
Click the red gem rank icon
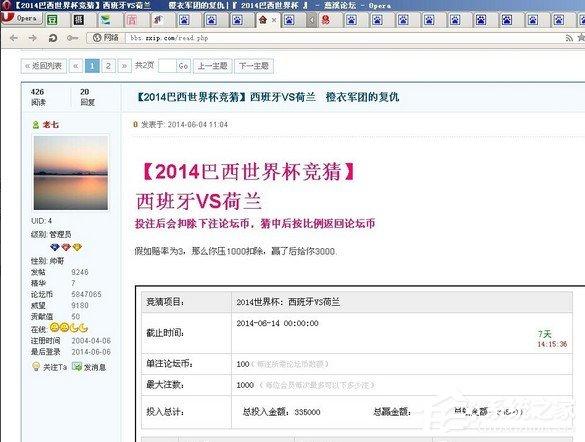pyautogui.click(x=66, y=247)
